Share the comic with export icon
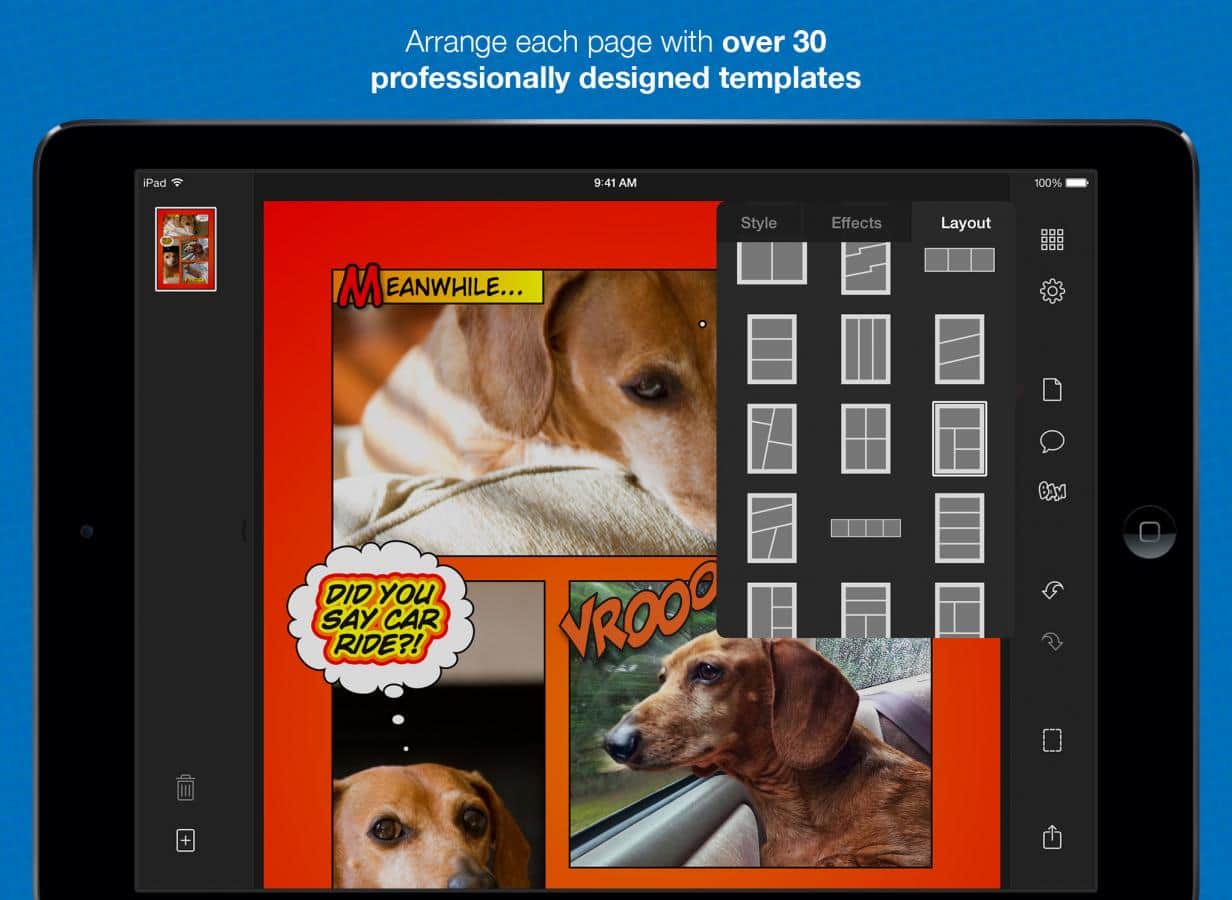Image resolution: width=1232 pixels, height=900 pixels. click(1052, 836)
